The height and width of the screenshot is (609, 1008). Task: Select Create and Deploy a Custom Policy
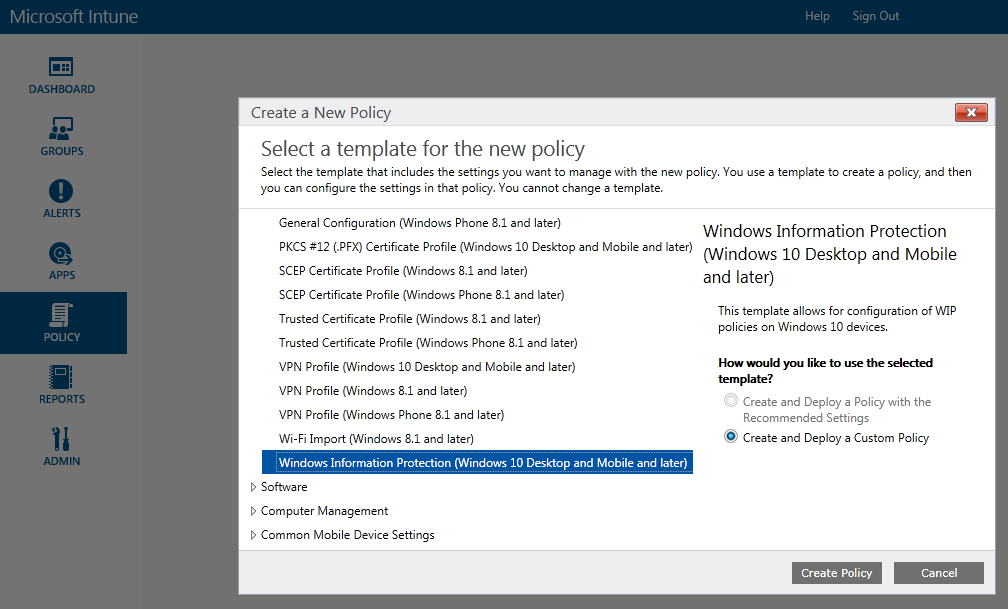pyautogui.click(x=732, y=437)
